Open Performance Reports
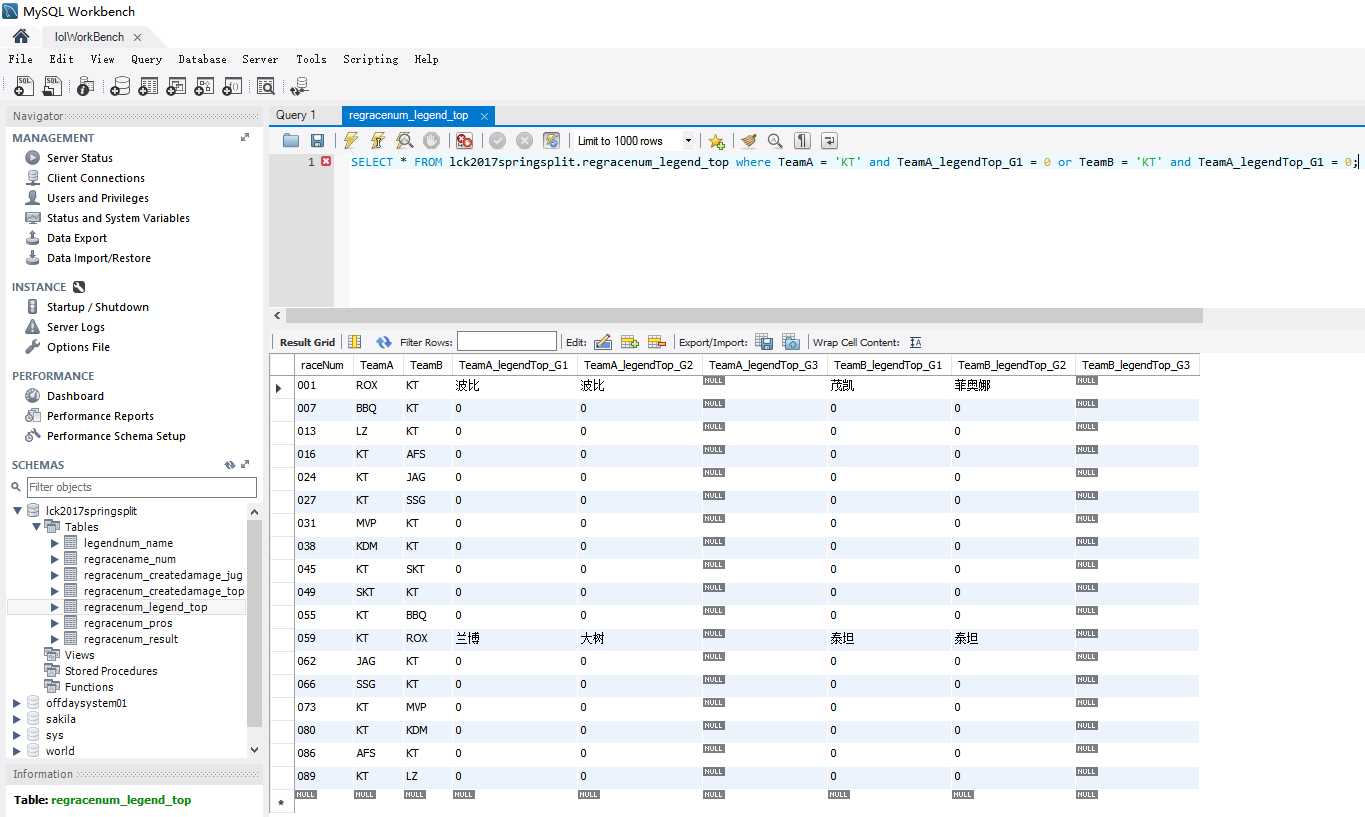The height and width of the screenshot is (817, 1365). (x=100, y=416)
